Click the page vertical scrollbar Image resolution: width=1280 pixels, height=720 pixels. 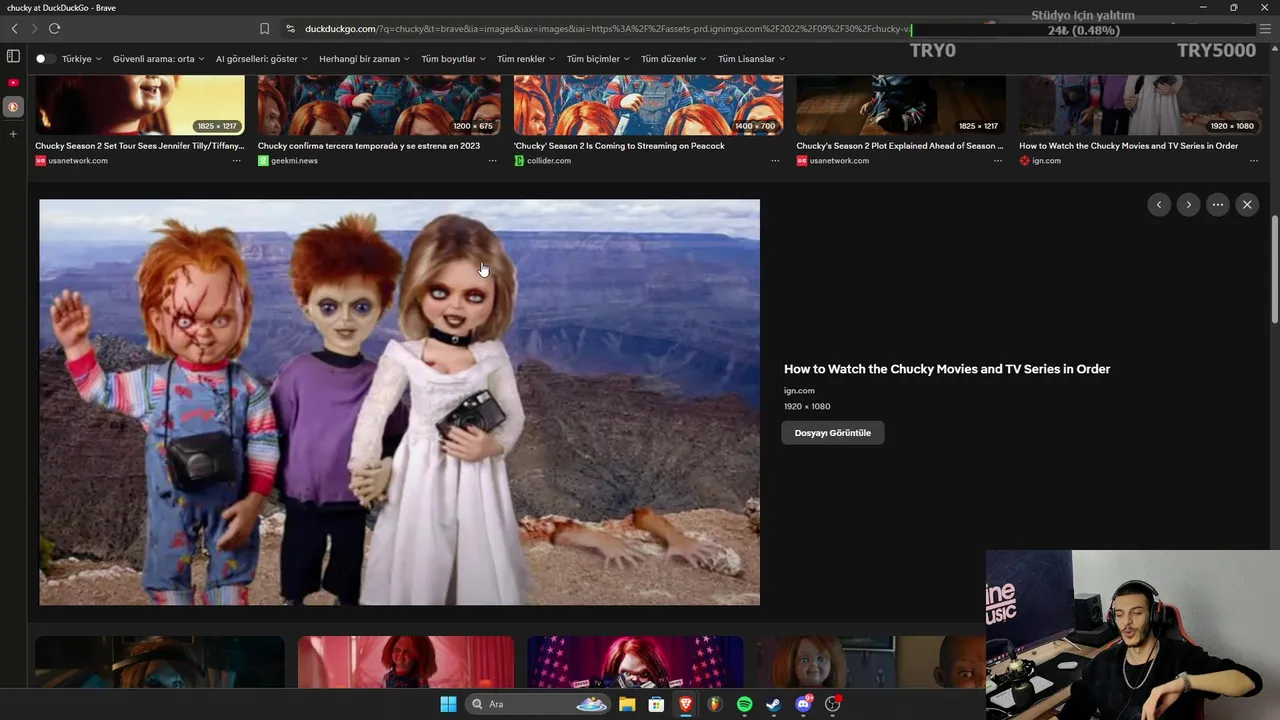pos(1275,270)
